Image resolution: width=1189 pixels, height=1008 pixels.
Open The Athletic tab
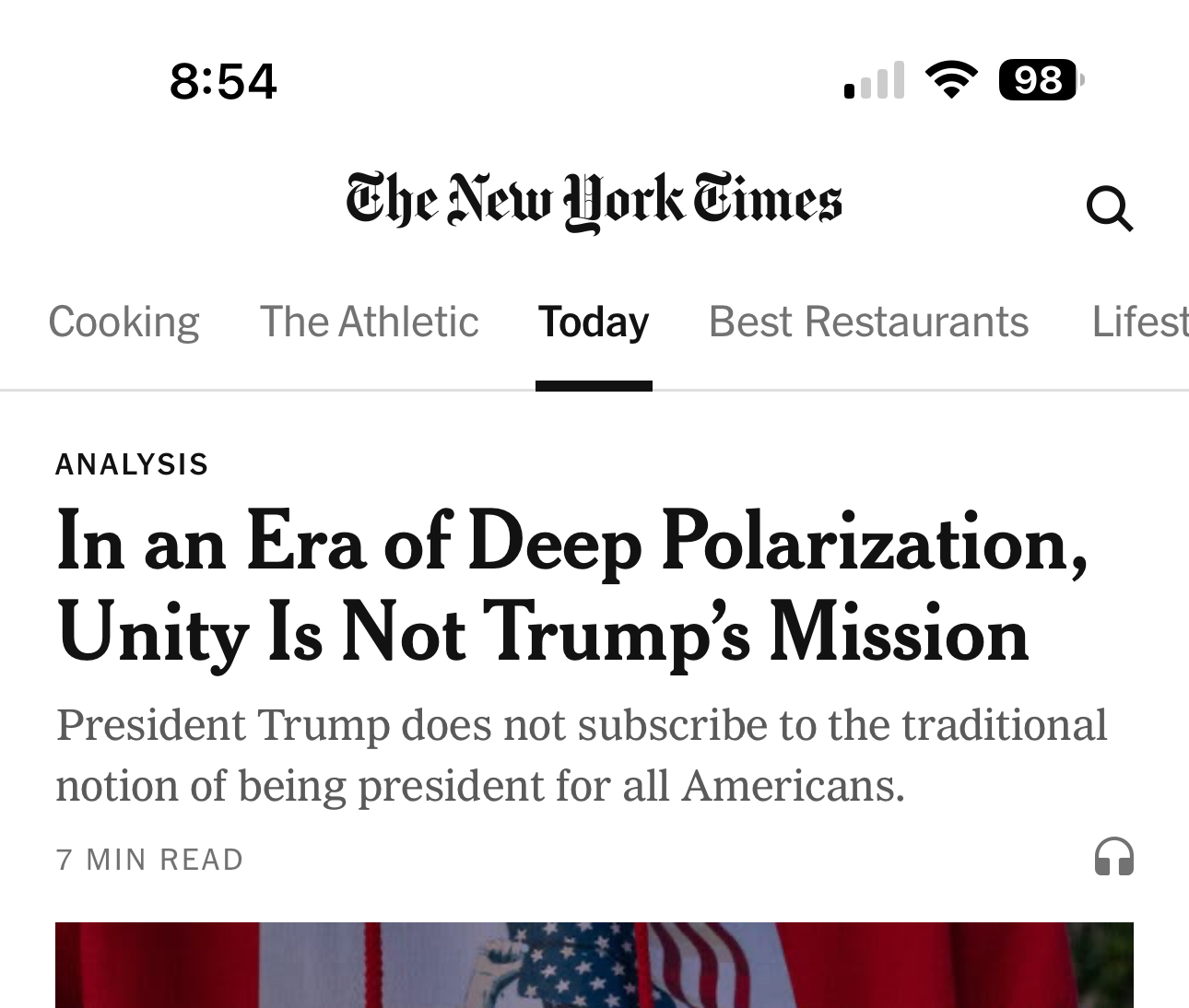point(369,322)
